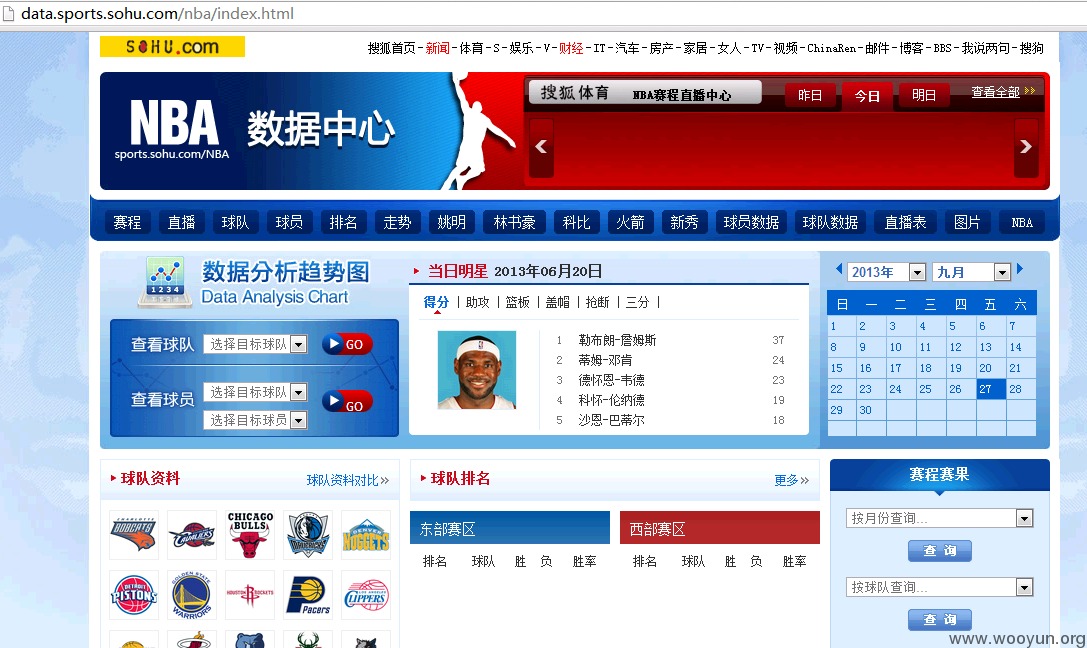Open the 2013年 year dropdown
This screenshot has height=648, width=1087.
[x=887, y=272]
